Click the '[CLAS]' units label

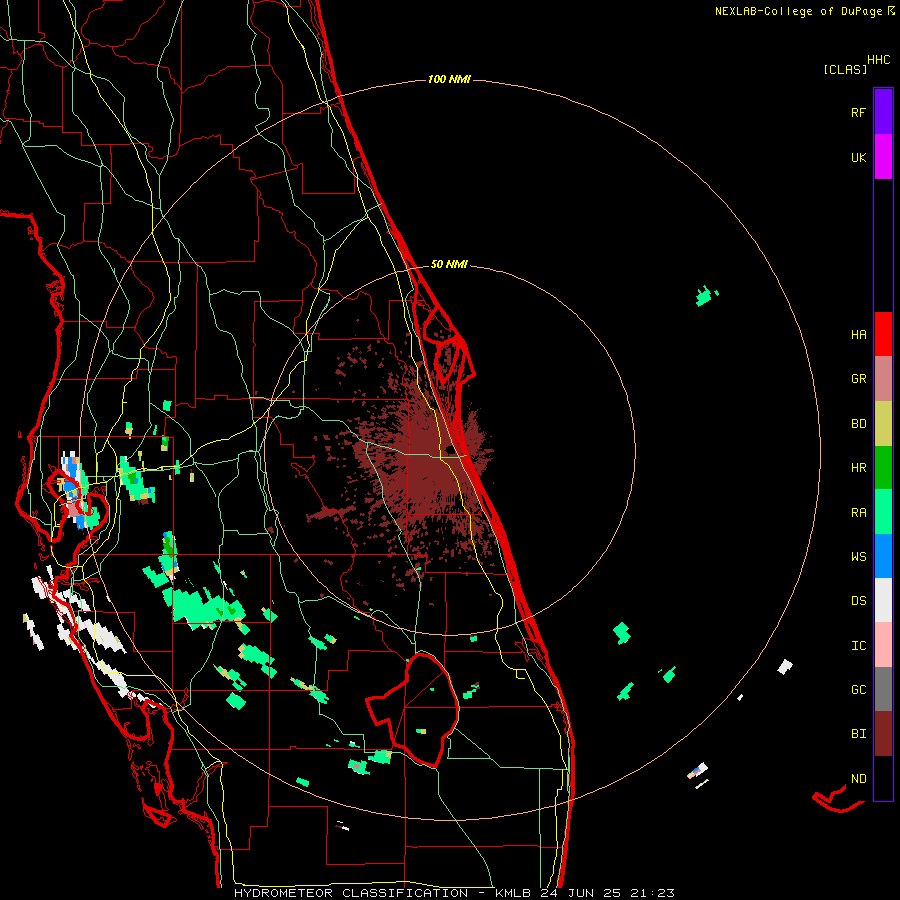point(845,70)
